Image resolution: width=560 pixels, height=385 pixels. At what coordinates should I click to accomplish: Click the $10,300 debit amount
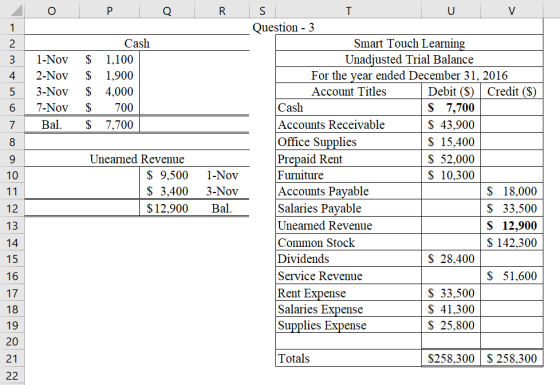(451, 175)
